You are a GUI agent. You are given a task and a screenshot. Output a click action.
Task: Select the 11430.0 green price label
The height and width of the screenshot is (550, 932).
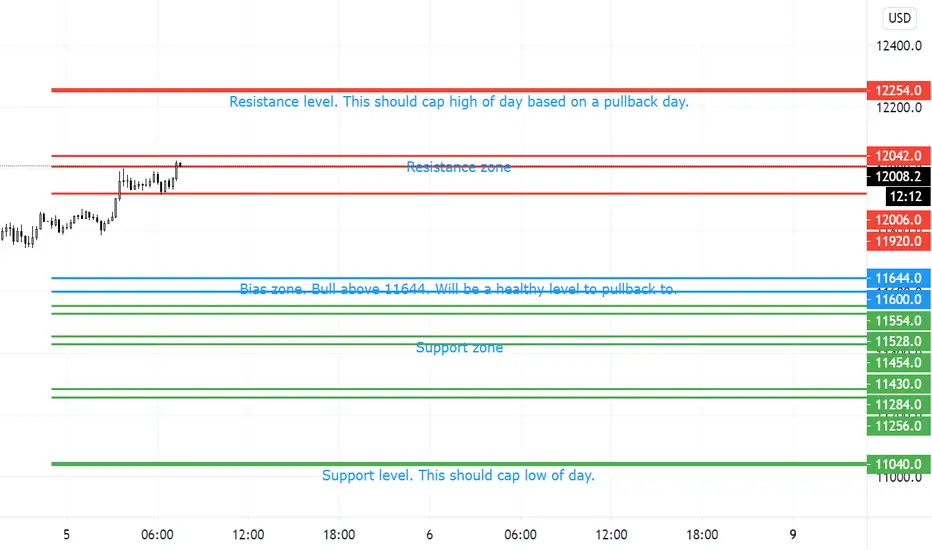(x=898, y=384)
